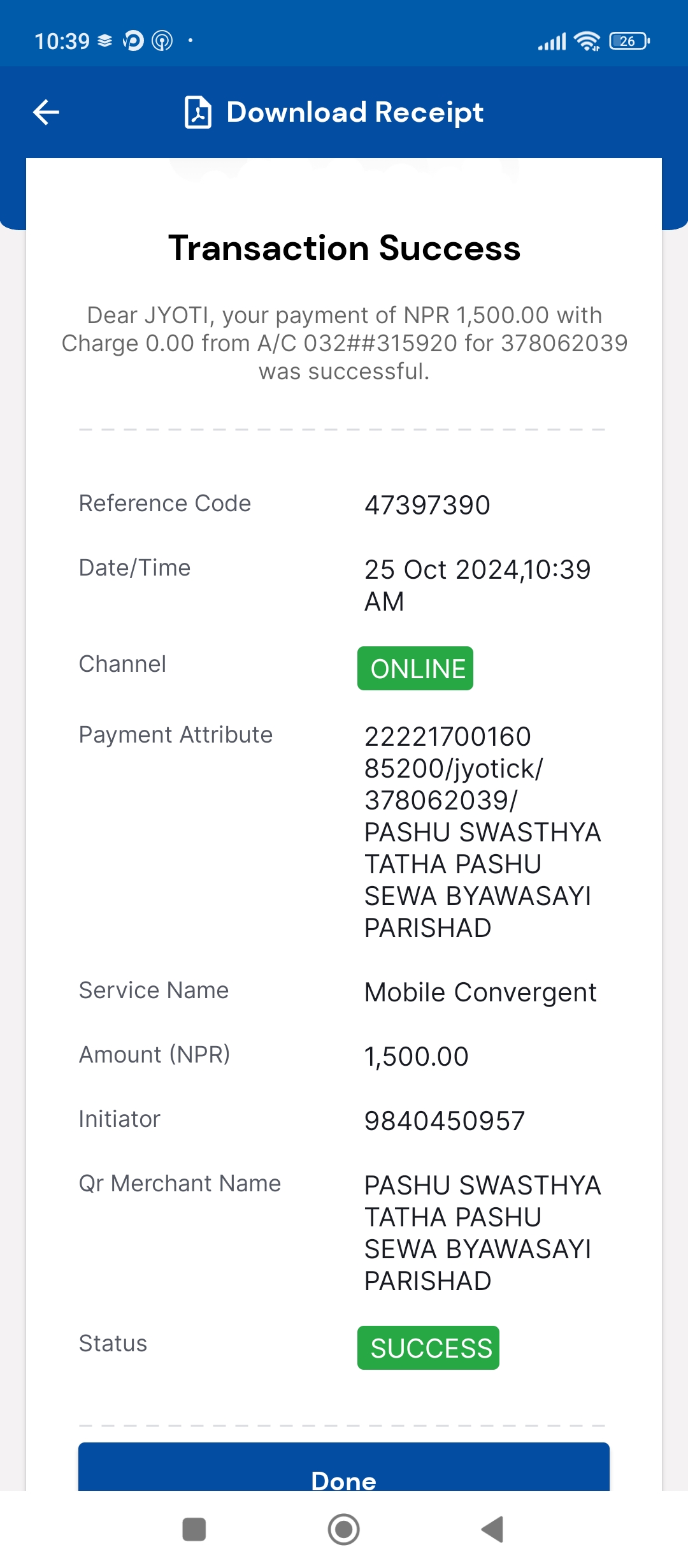Click the ONLINE channel badge
This screenshot has width=688, height=1568.
(x=415, y=669)
